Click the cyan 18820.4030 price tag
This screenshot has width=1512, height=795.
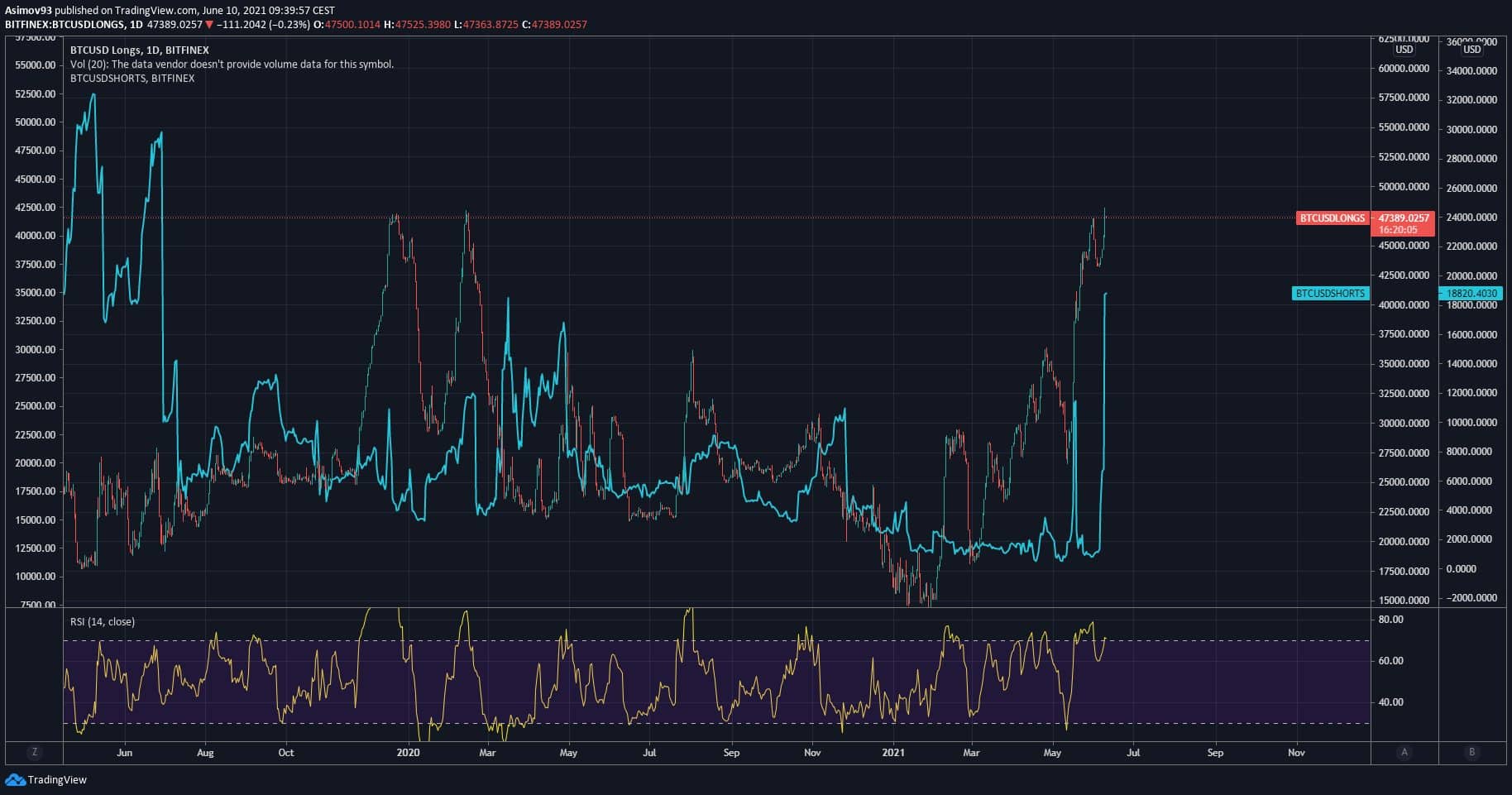(x=1471, y=294)
